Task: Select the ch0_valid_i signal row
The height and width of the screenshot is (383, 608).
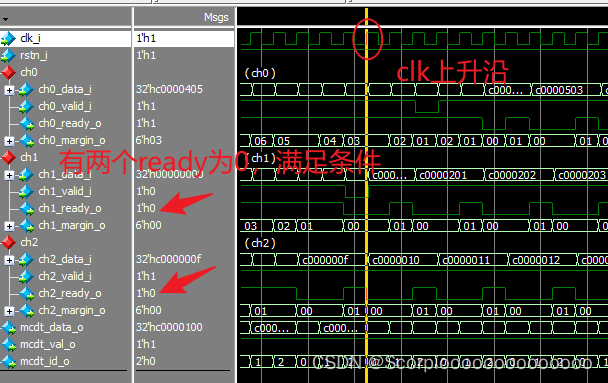Action: click(x=65, y=106)
